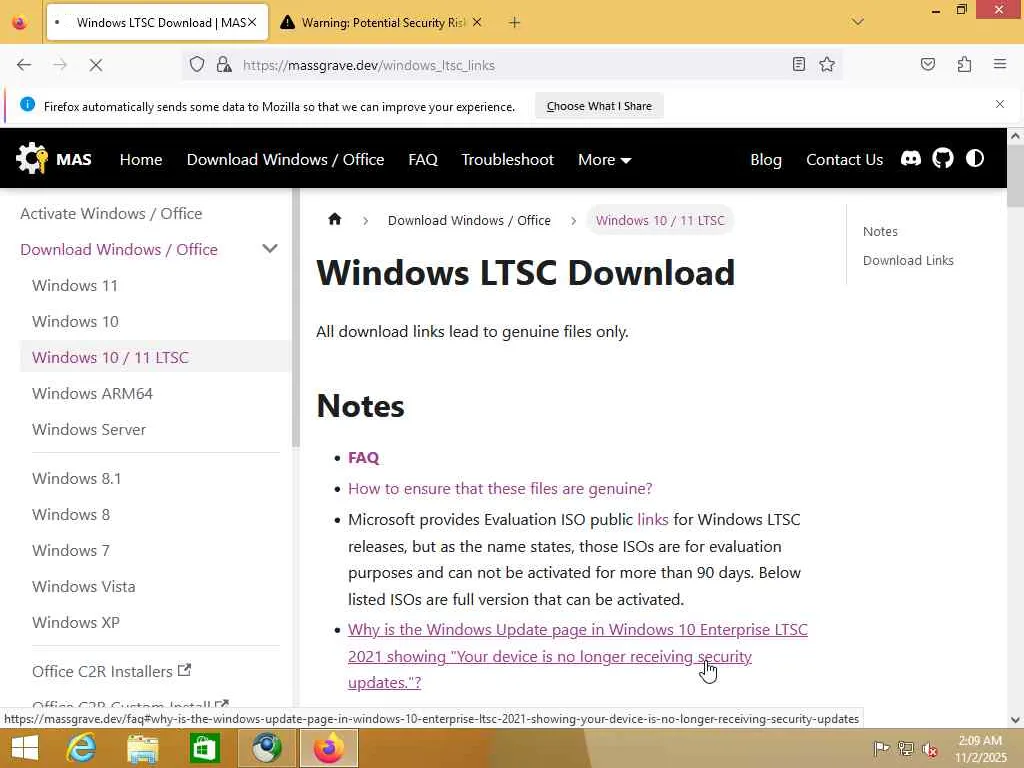The image size is (1024, 768).
Task: Click the scrollbar down arrow
Action: pyautogui.click(x=1015, y=720)
